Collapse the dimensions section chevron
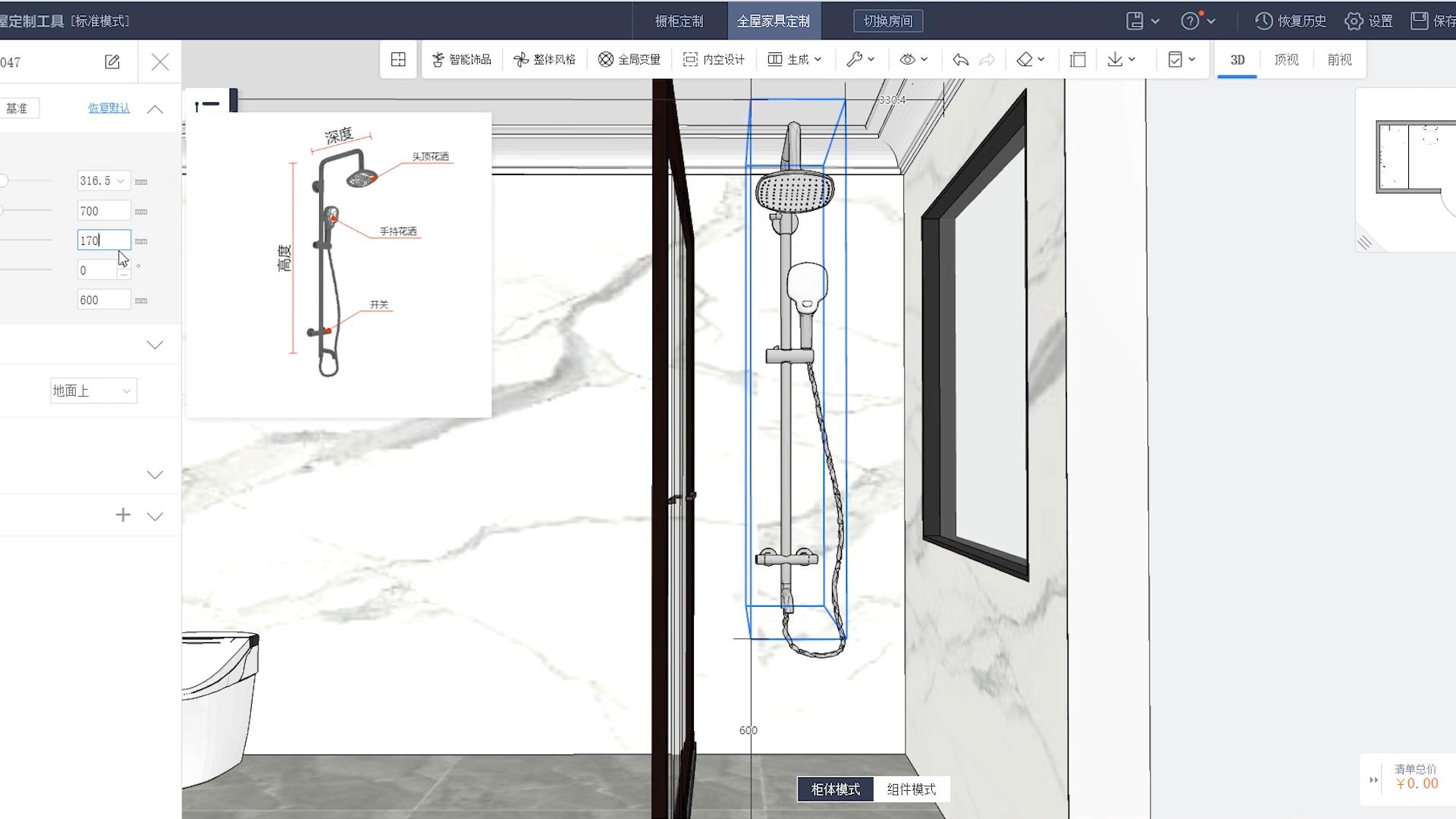 tap(155, 108)
